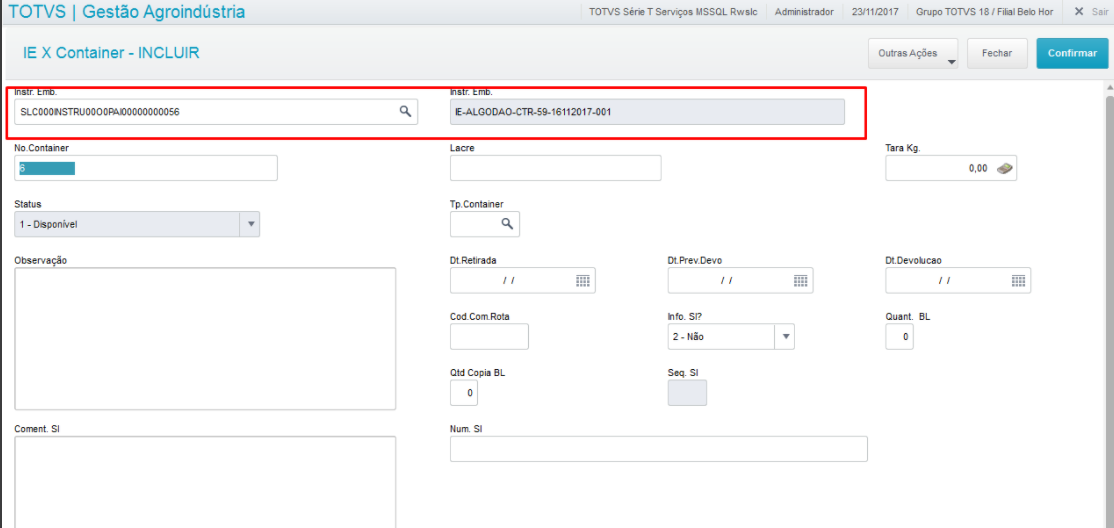This screenshot has height=528, width=1114.
Task: Open the Dt.Devolucao calendar picker
Action: coord(1019,281)
